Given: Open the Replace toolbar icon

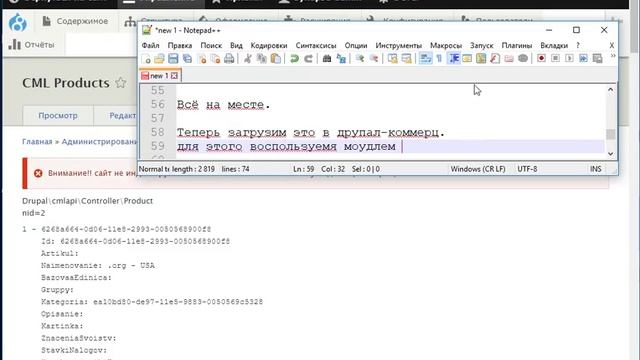Looking at the screenshot, I should 341,58.
